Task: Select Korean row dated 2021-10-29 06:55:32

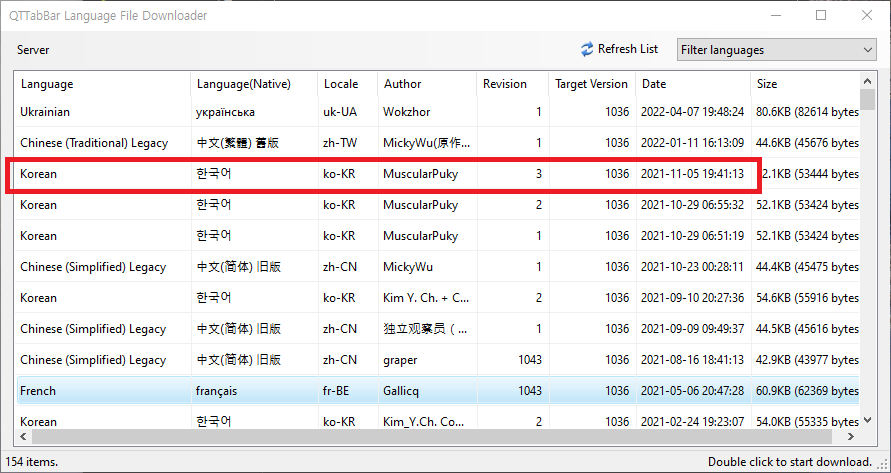Action: tap(437, 205)
